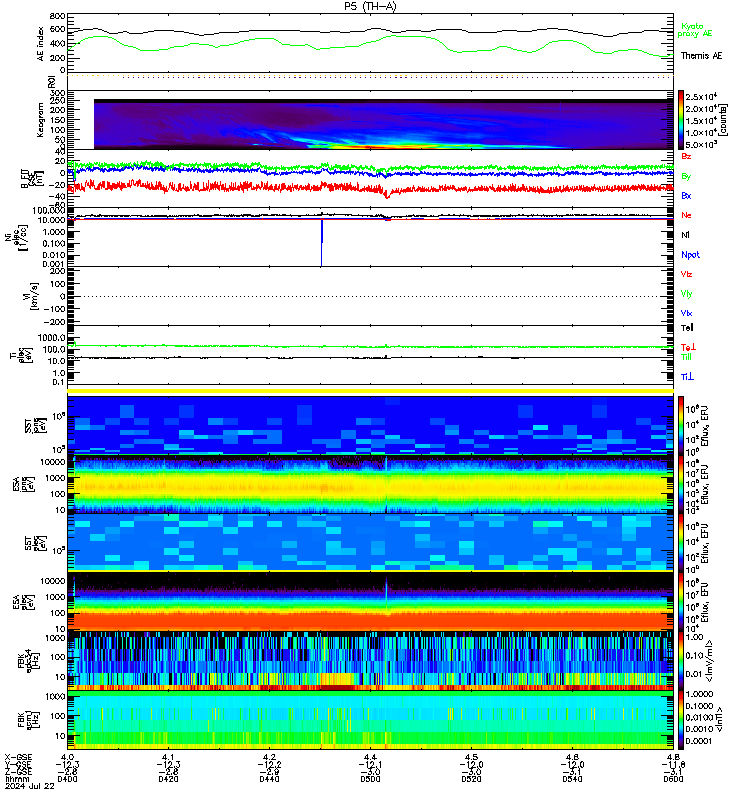This screenshot has height=800, width=750.
Task: Select the red "Bz" legend label
Action: (686, 156)
